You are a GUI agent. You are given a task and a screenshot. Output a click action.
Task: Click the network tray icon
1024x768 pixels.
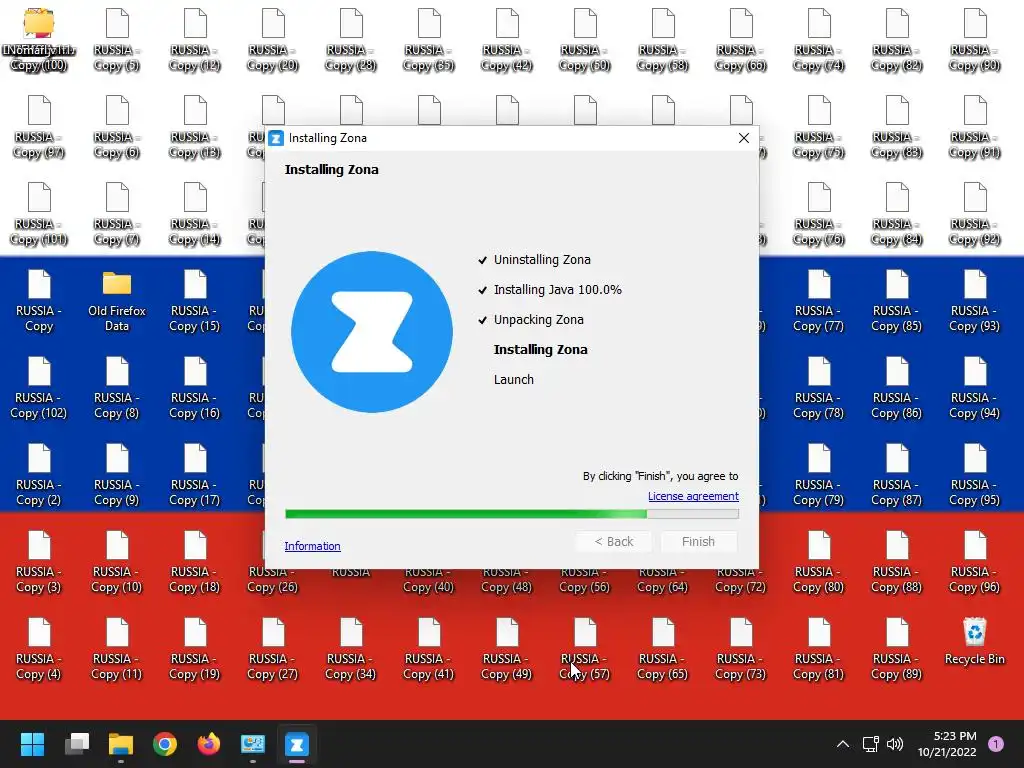[871, 744]
